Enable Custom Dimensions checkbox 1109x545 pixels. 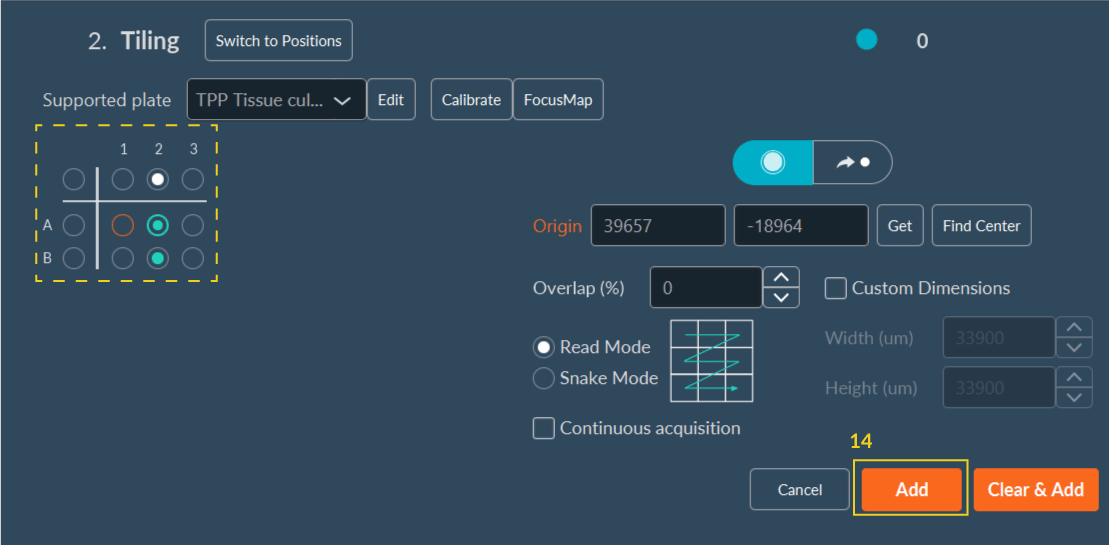click(x=835, y=288)
